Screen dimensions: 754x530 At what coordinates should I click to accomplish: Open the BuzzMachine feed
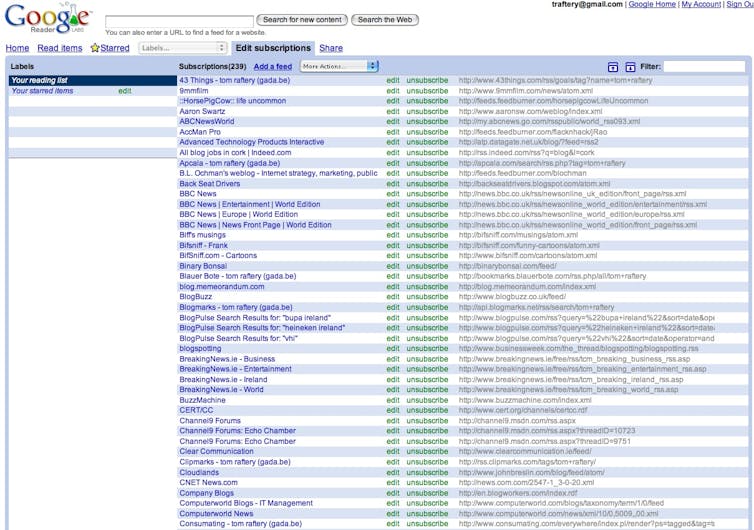202,400
